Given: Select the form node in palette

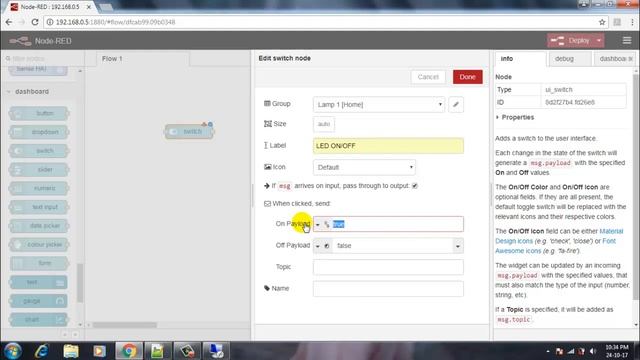Looking at the screenshot, I should (39, 263).
